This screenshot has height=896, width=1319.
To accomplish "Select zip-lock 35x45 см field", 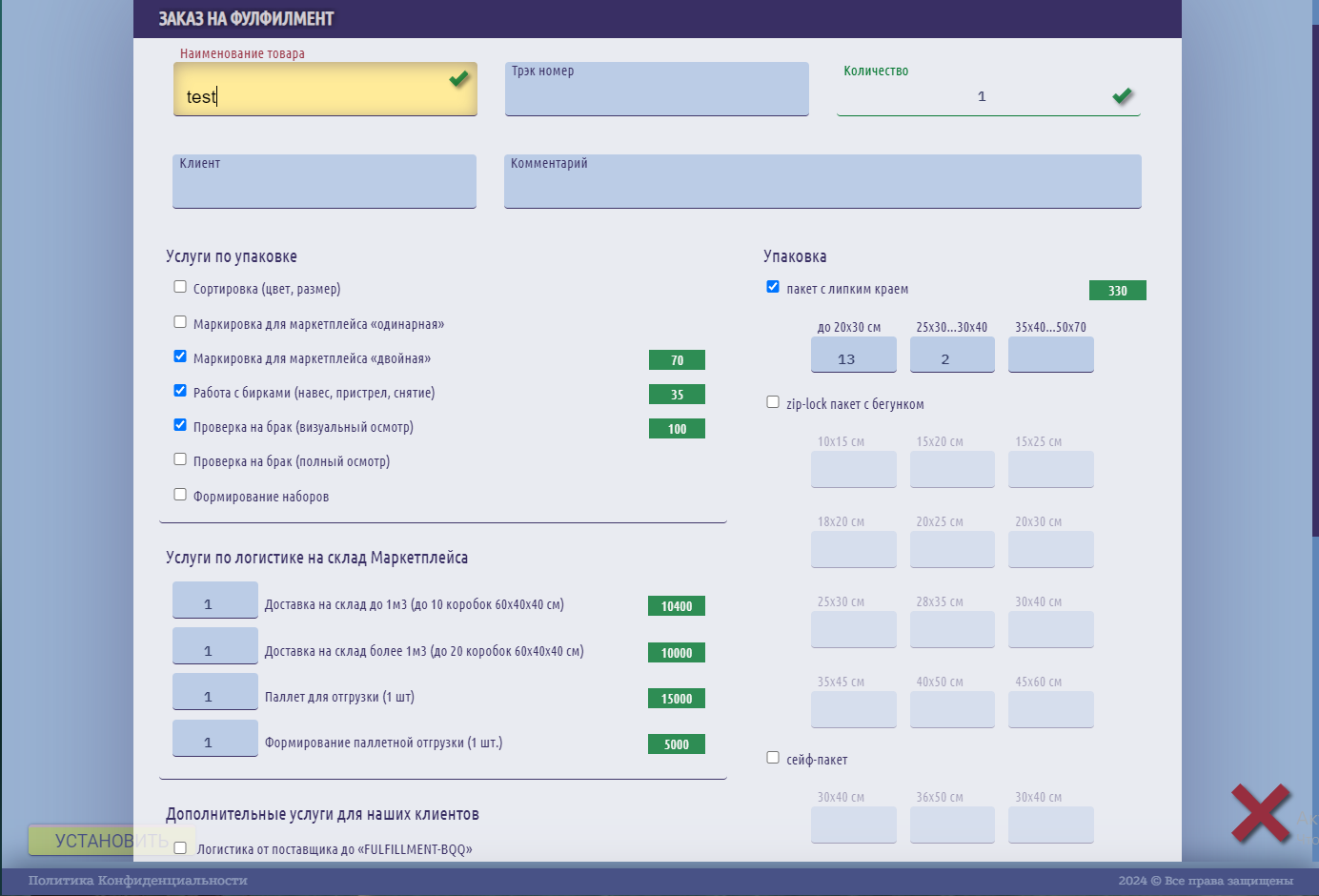I will point(854,710).
